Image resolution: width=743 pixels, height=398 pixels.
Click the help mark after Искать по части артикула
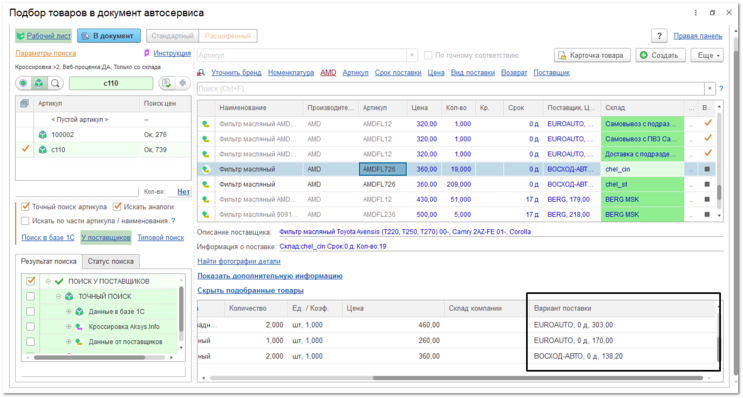pyautogui.click(x=173, y=221)
